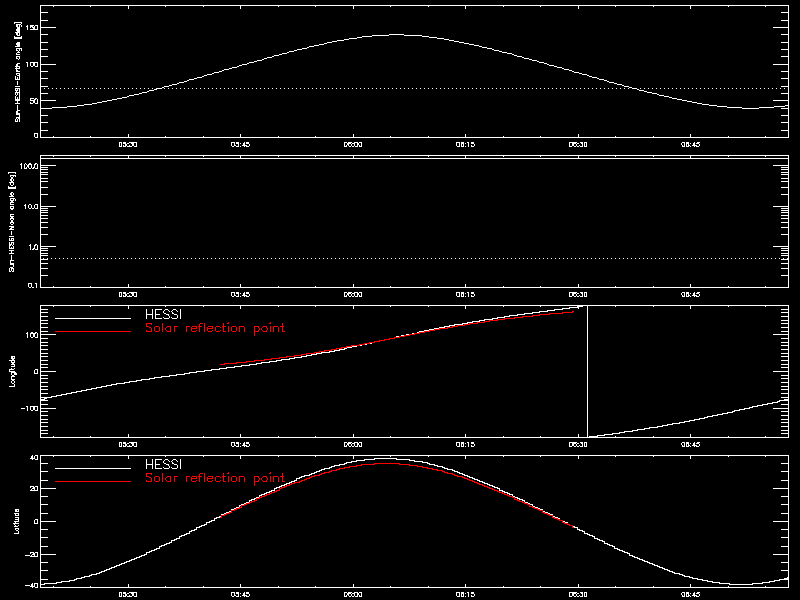
Task: Click red legend line sample in Longitude plot
Action: (93, 332)
